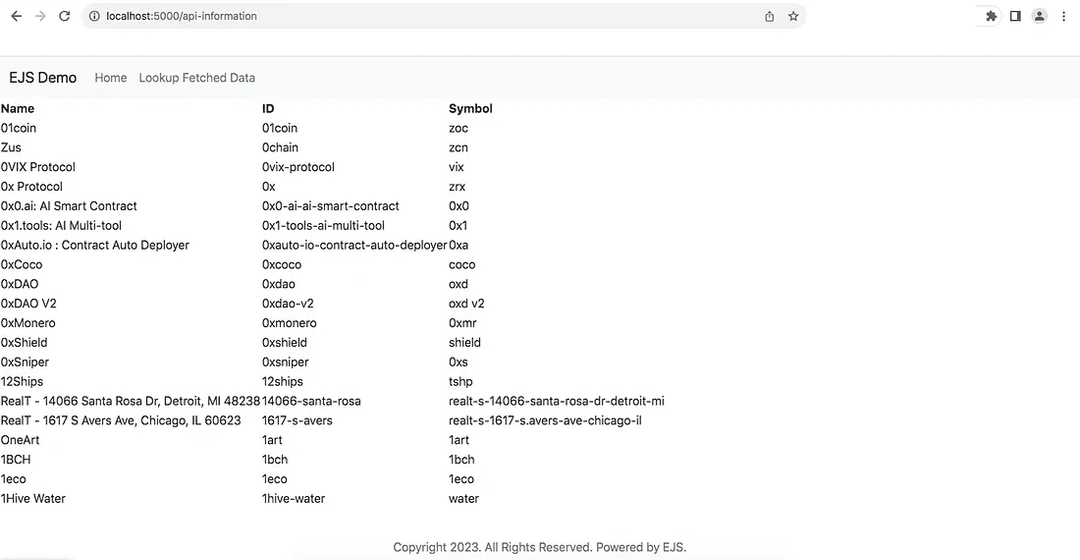Click the Name column header
This screenshot has height=560, width=1080.
click(x=18, y=108)
